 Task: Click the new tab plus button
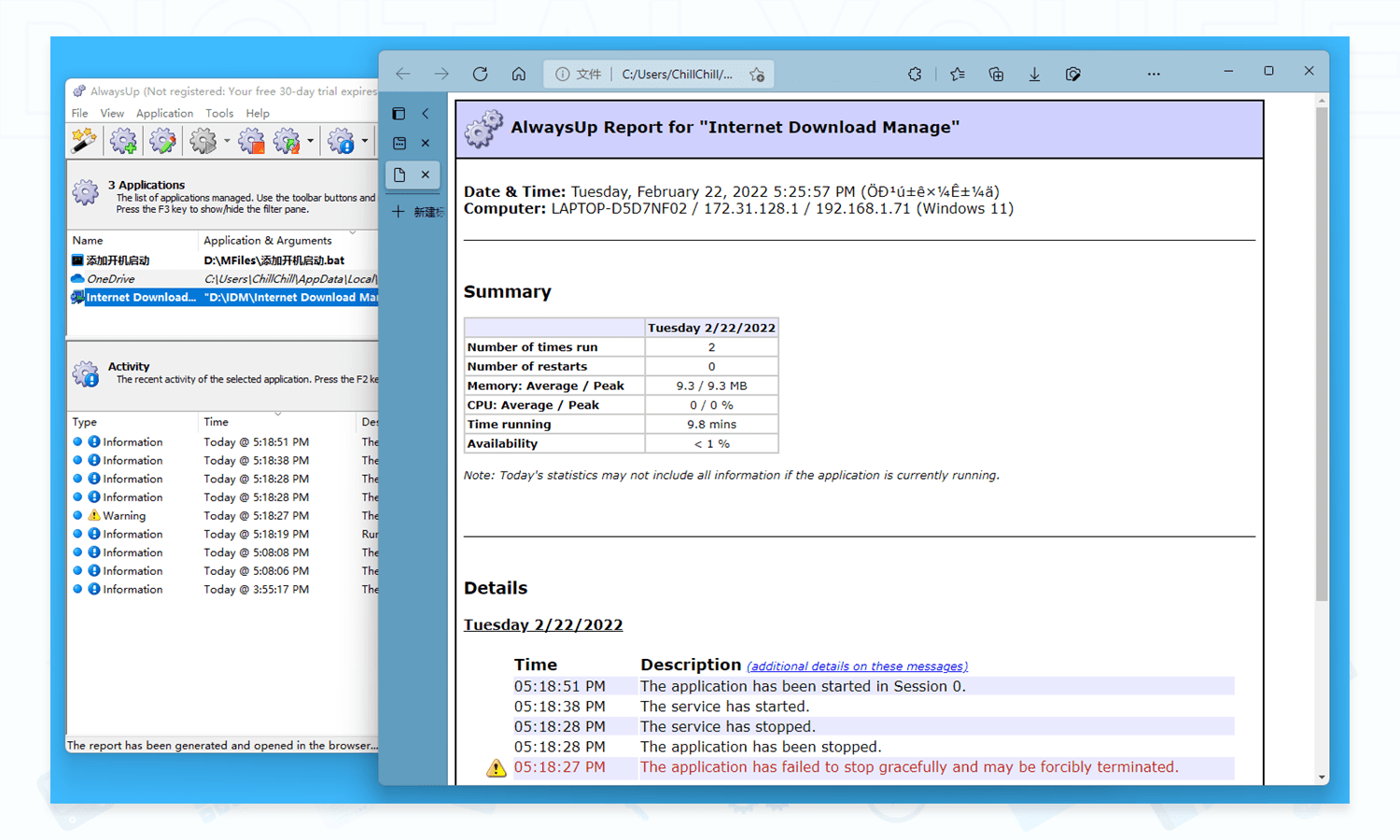(x=399, y=212)
